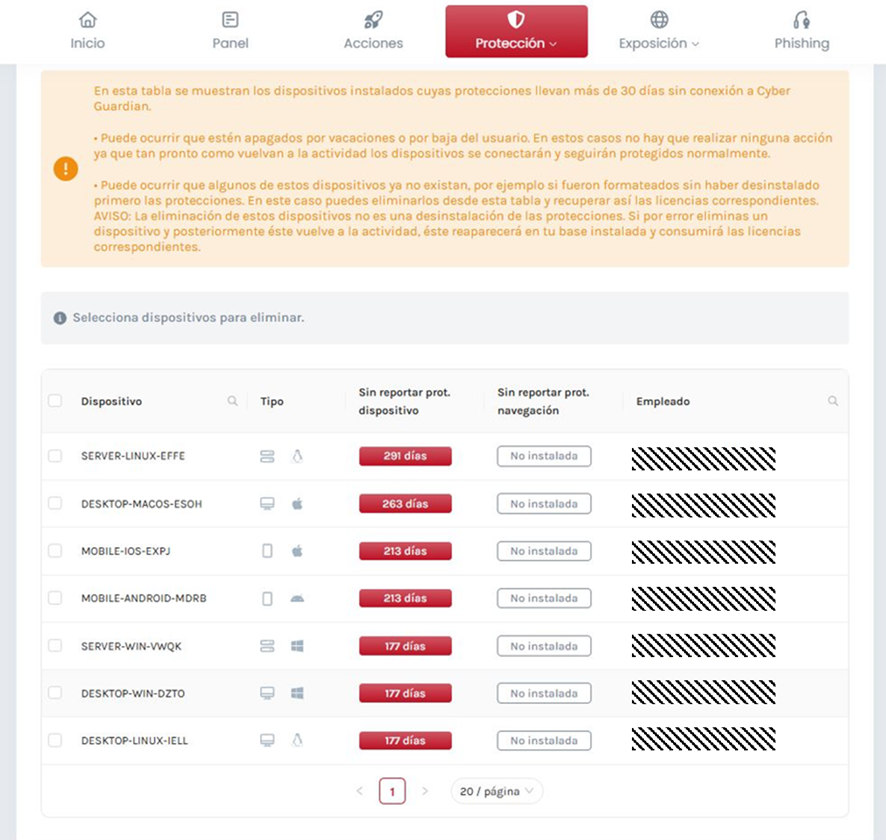
Task: Open the search icon in the Dispositivo column
Action: click(x=233, y=400)
